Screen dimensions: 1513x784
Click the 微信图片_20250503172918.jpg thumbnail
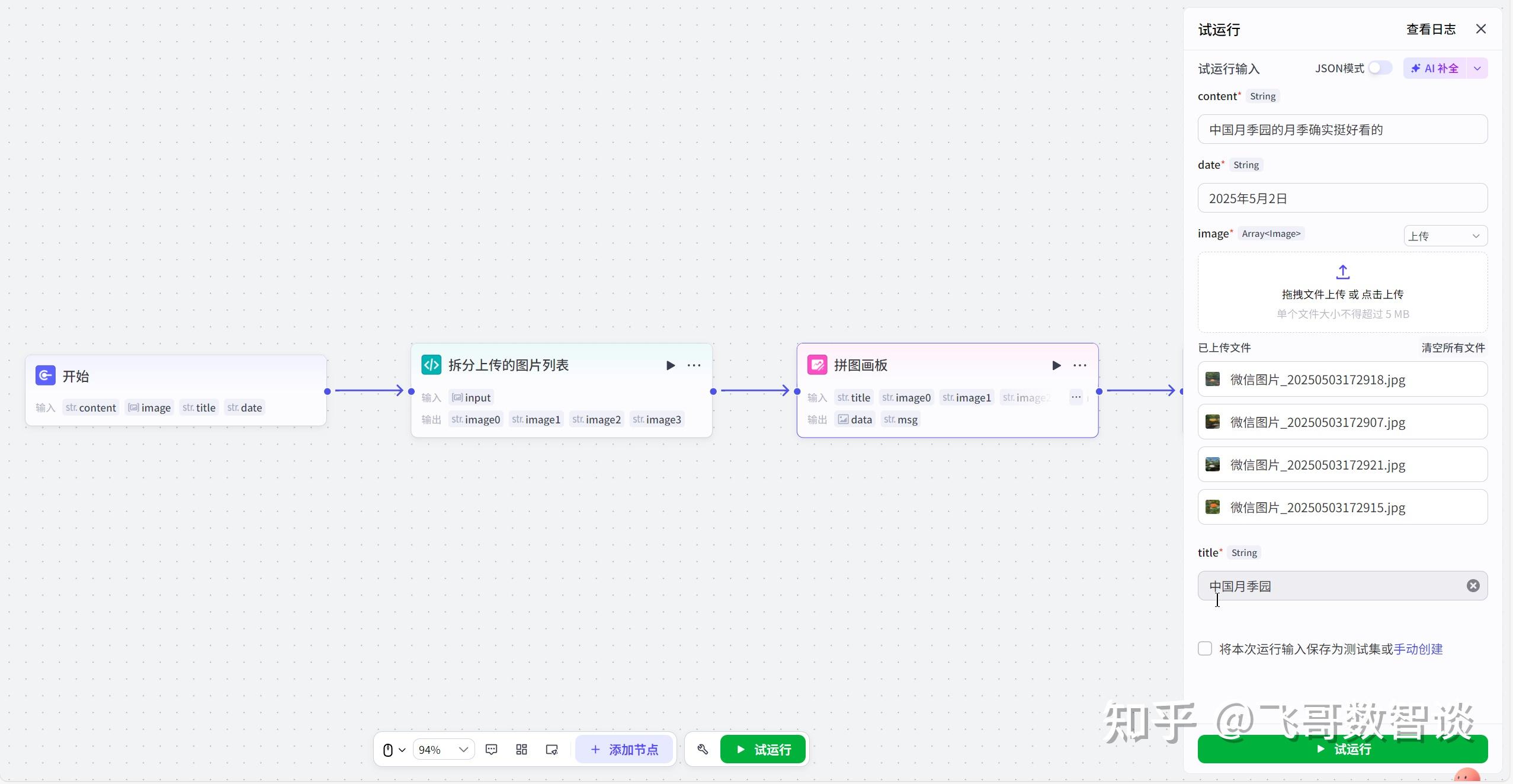1212,380
